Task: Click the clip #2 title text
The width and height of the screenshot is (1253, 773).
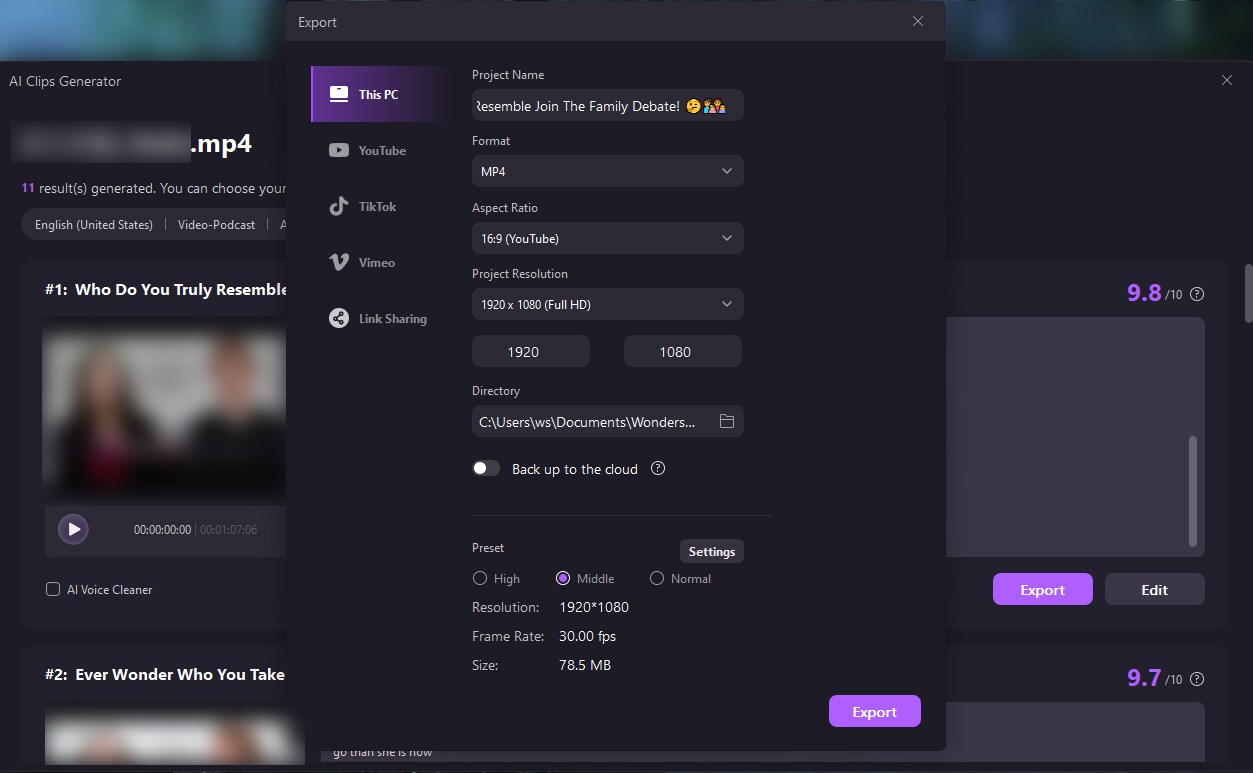Action: click(x=165, y=675)
